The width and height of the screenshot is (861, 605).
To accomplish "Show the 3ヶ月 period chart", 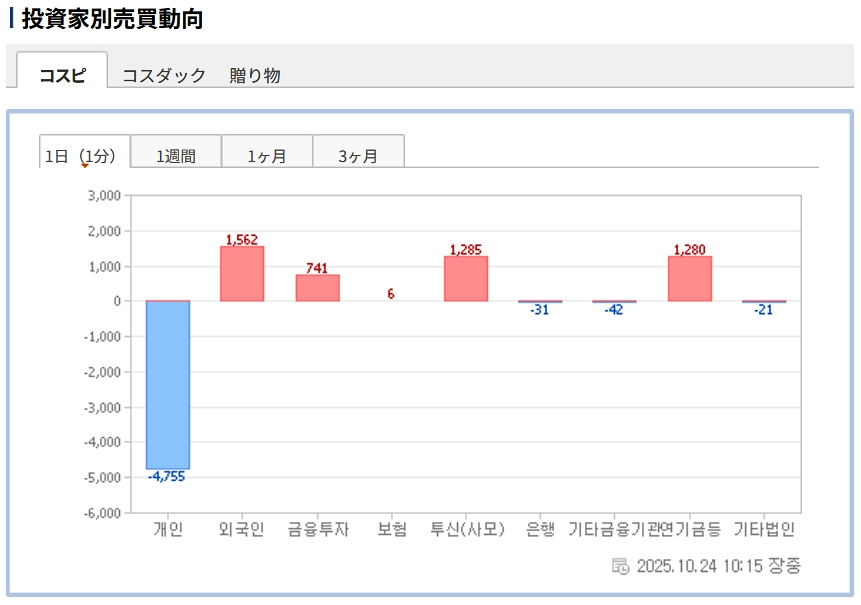I will (358, 156).
